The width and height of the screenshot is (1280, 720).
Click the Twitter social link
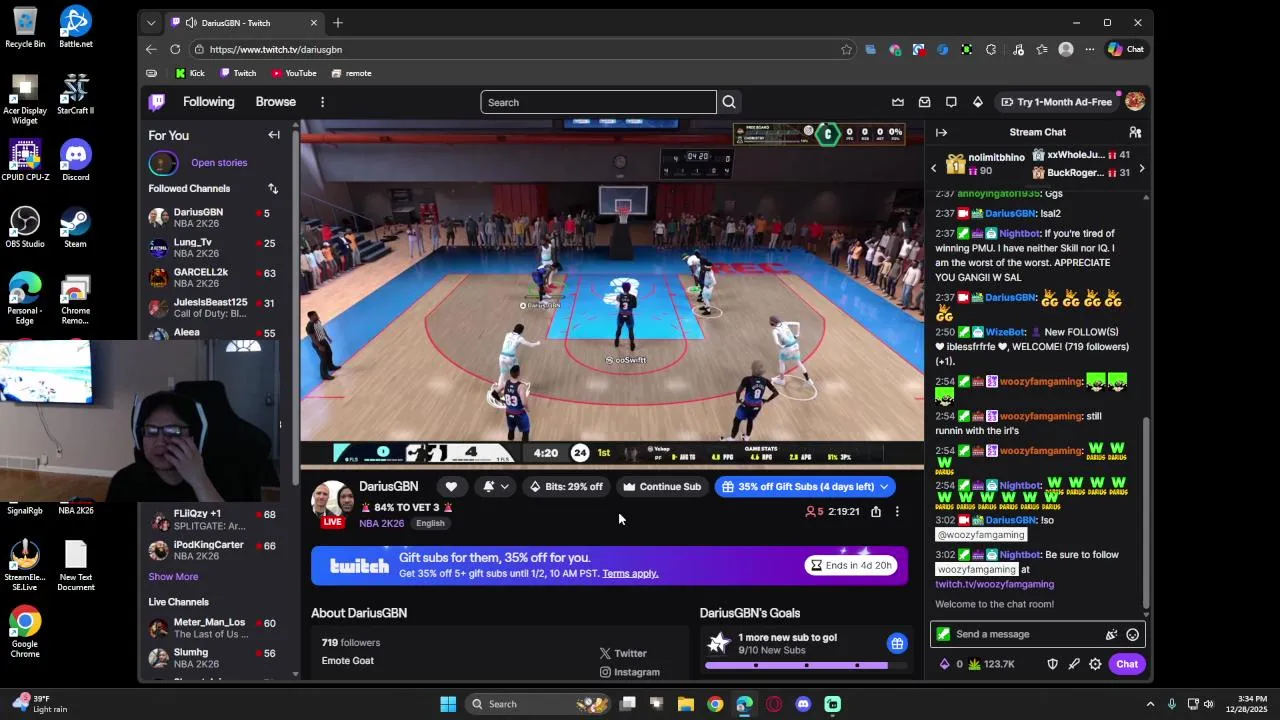click(623, 653)
